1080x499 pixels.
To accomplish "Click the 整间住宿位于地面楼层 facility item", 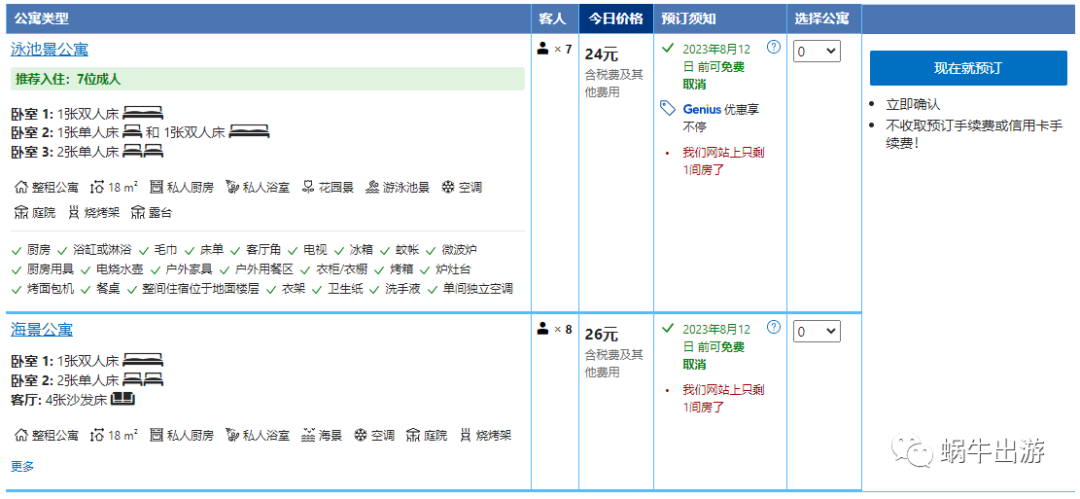I will 200,289.
